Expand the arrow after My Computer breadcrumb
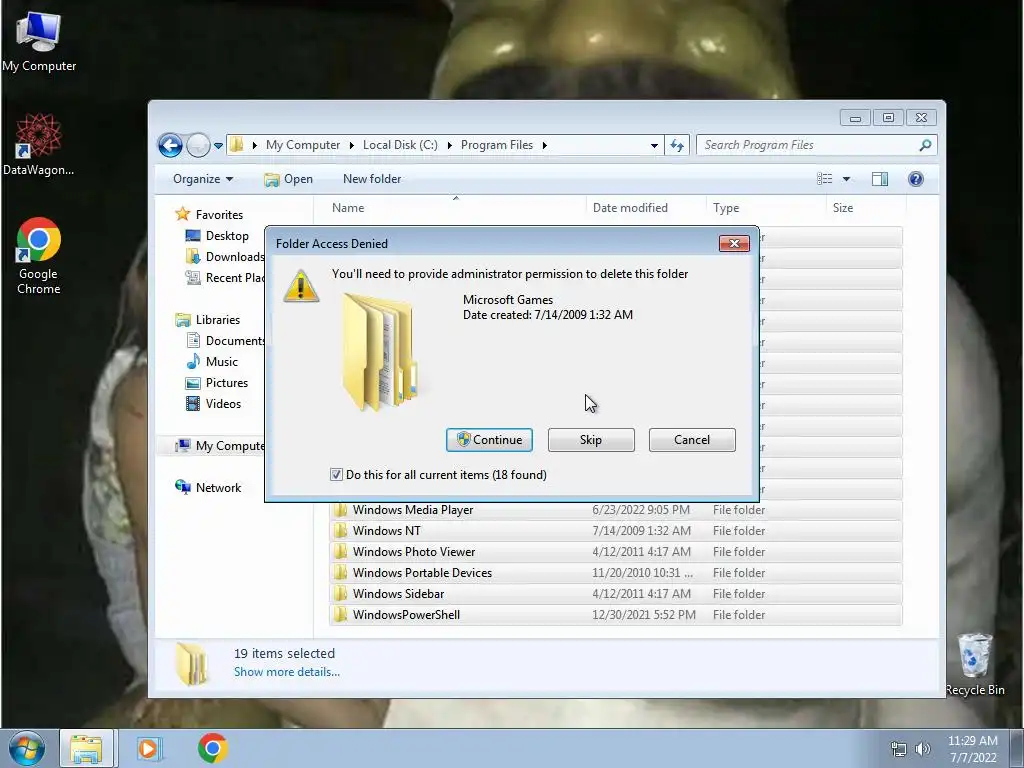The width and height of the screenshot is (1024, 768). [351, 145]
